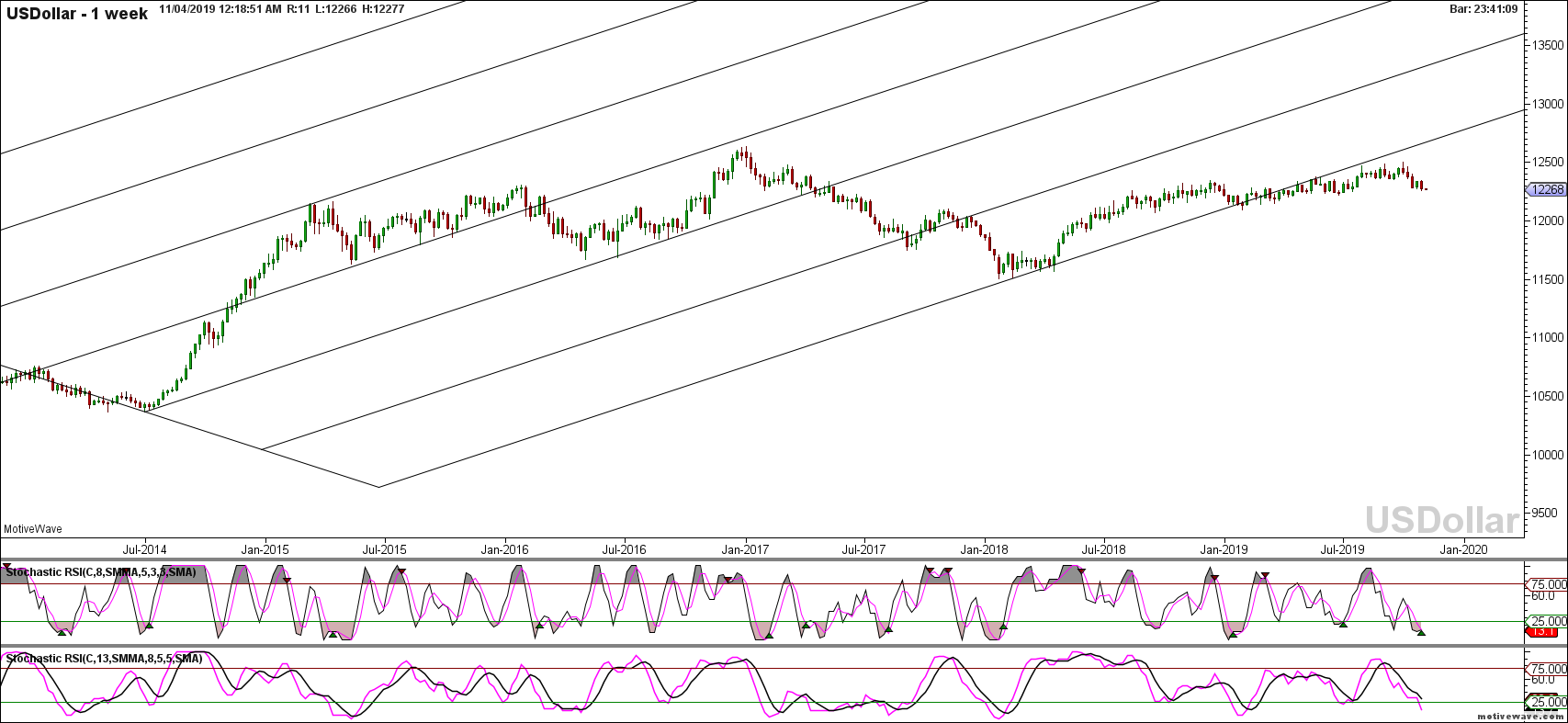Select the Jan-2016 date label

point(504,549)
